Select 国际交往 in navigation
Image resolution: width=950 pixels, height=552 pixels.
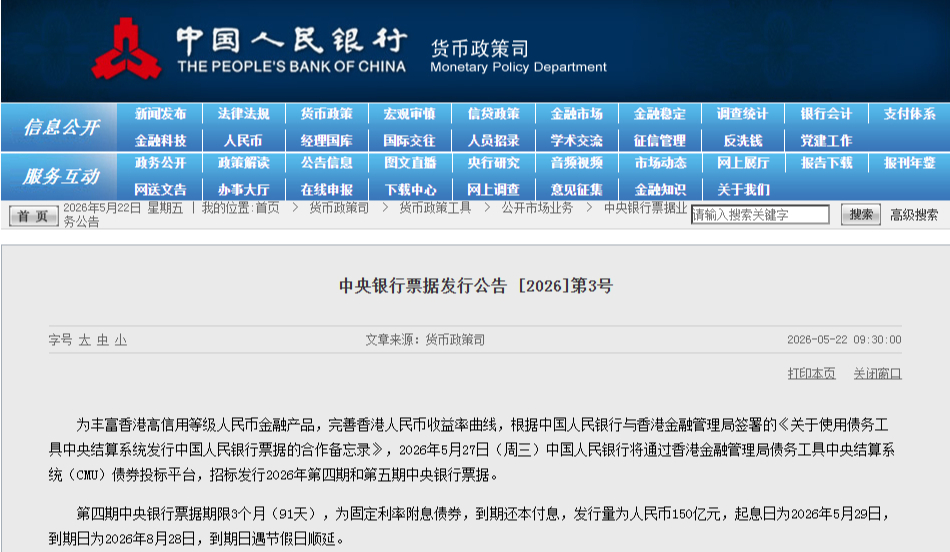[410, 141]
